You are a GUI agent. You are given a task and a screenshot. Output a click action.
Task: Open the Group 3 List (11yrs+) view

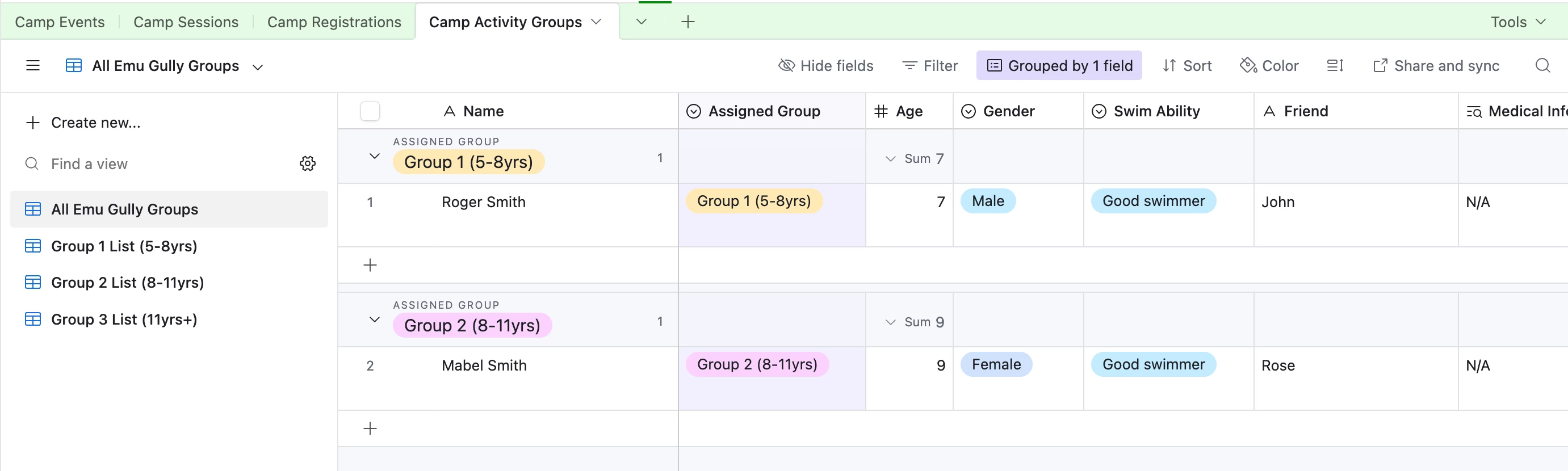[x=124, y=319]
